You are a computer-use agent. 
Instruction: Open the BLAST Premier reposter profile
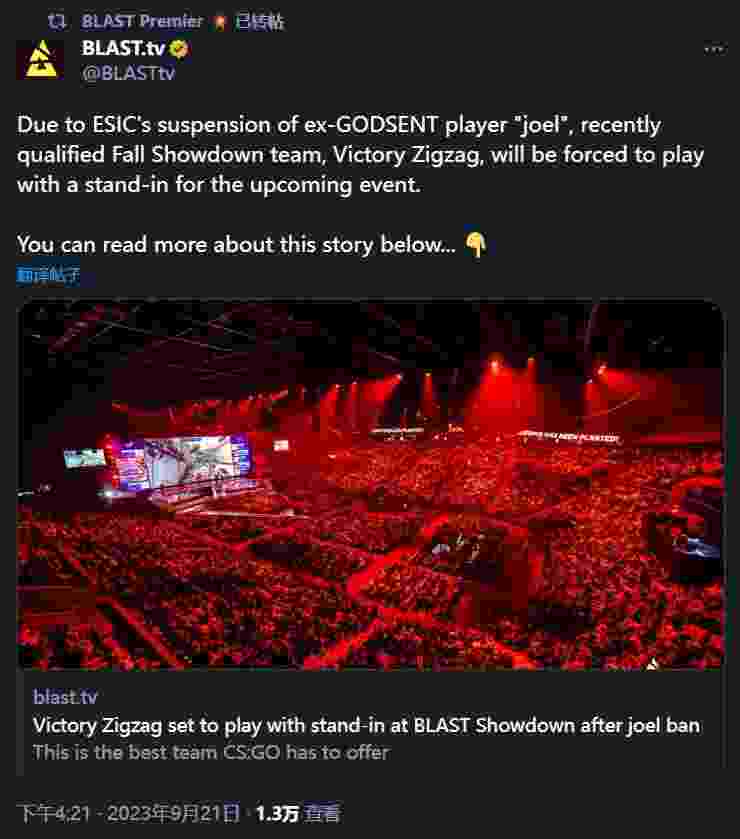(142, 21)
